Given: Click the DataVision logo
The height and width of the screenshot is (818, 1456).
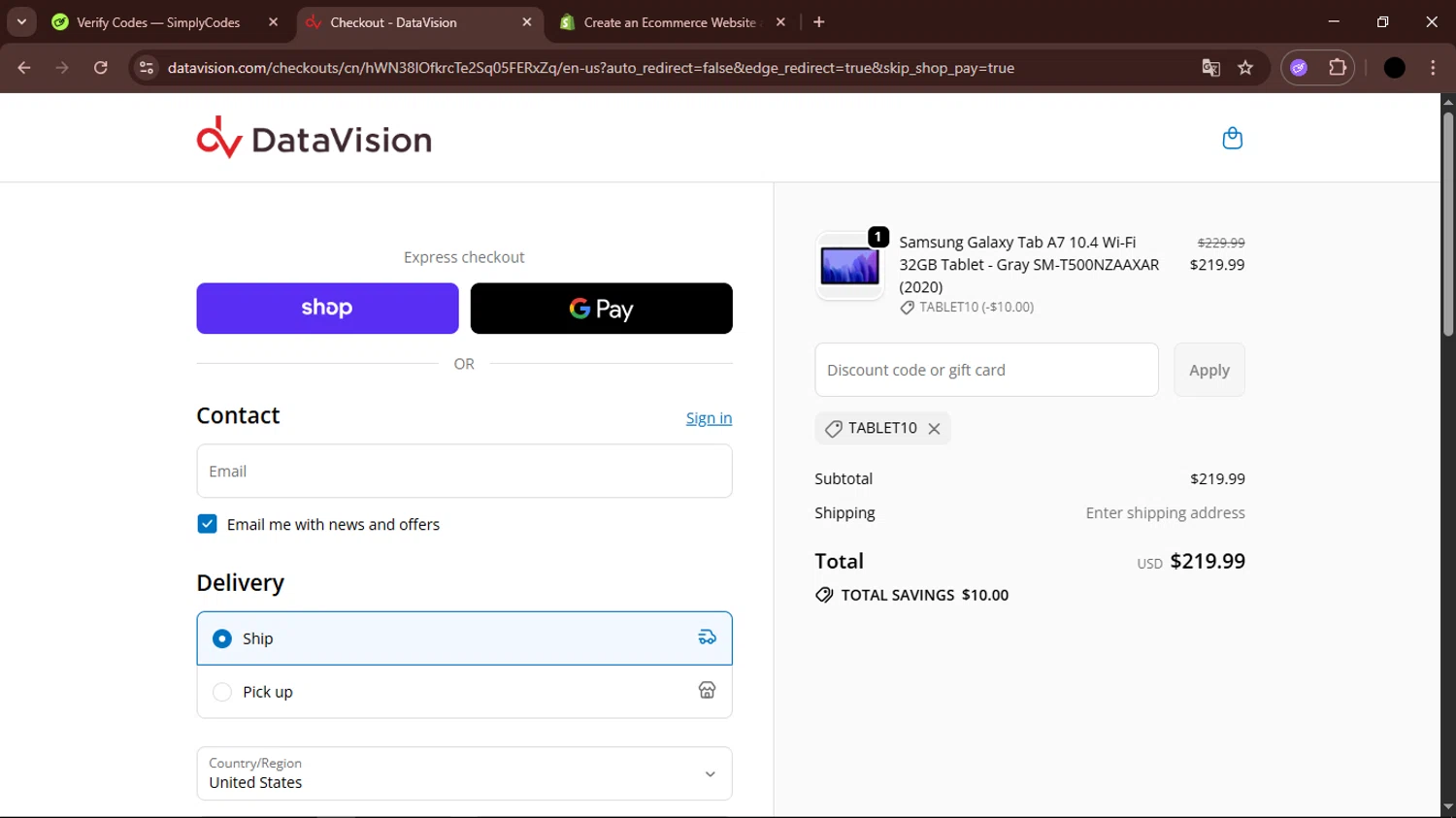Looking at the screenshot, I should [x=314, y=138].
